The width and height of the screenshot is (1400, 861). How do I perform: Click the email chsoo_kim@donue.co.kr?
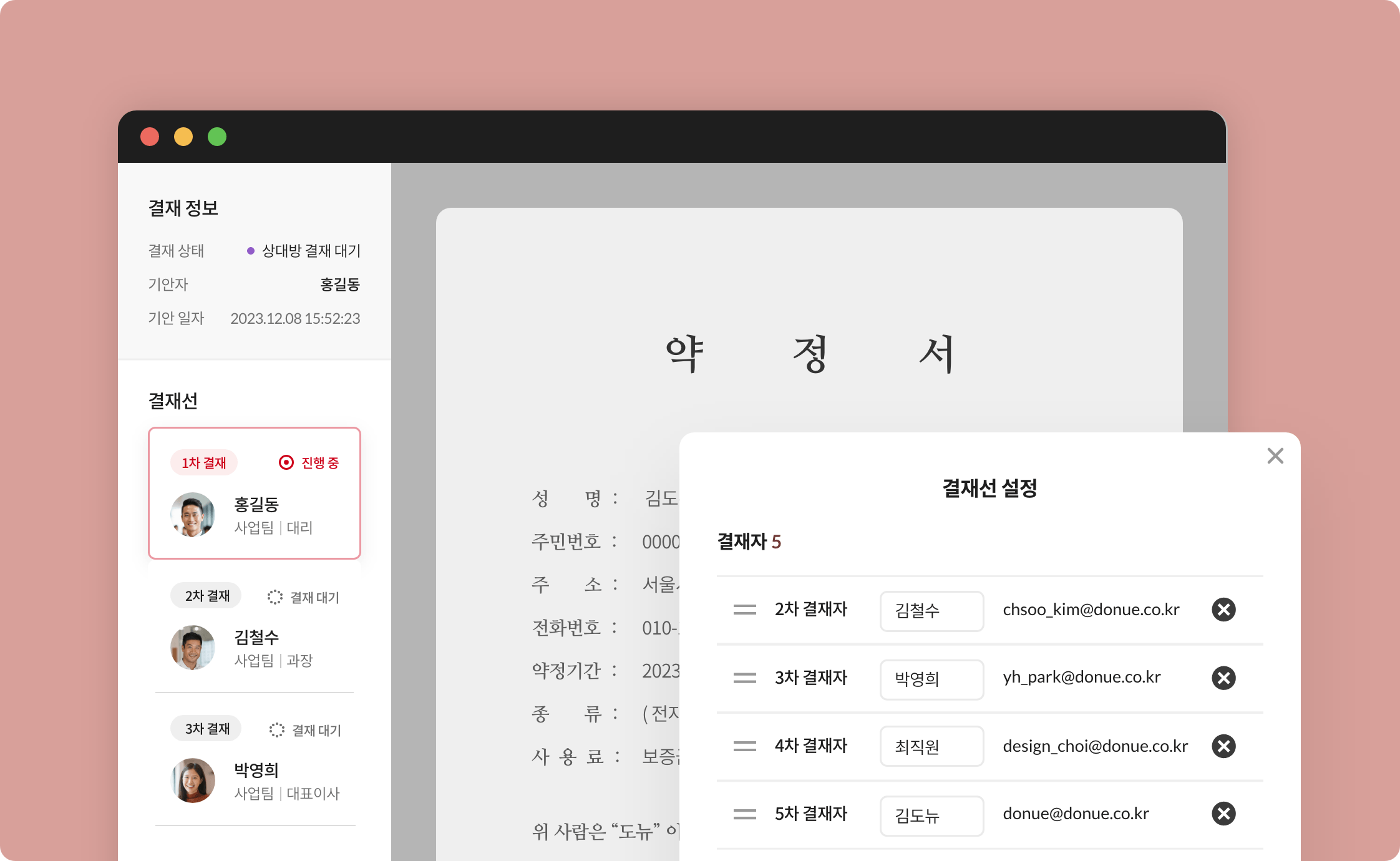coord(1091,610)
